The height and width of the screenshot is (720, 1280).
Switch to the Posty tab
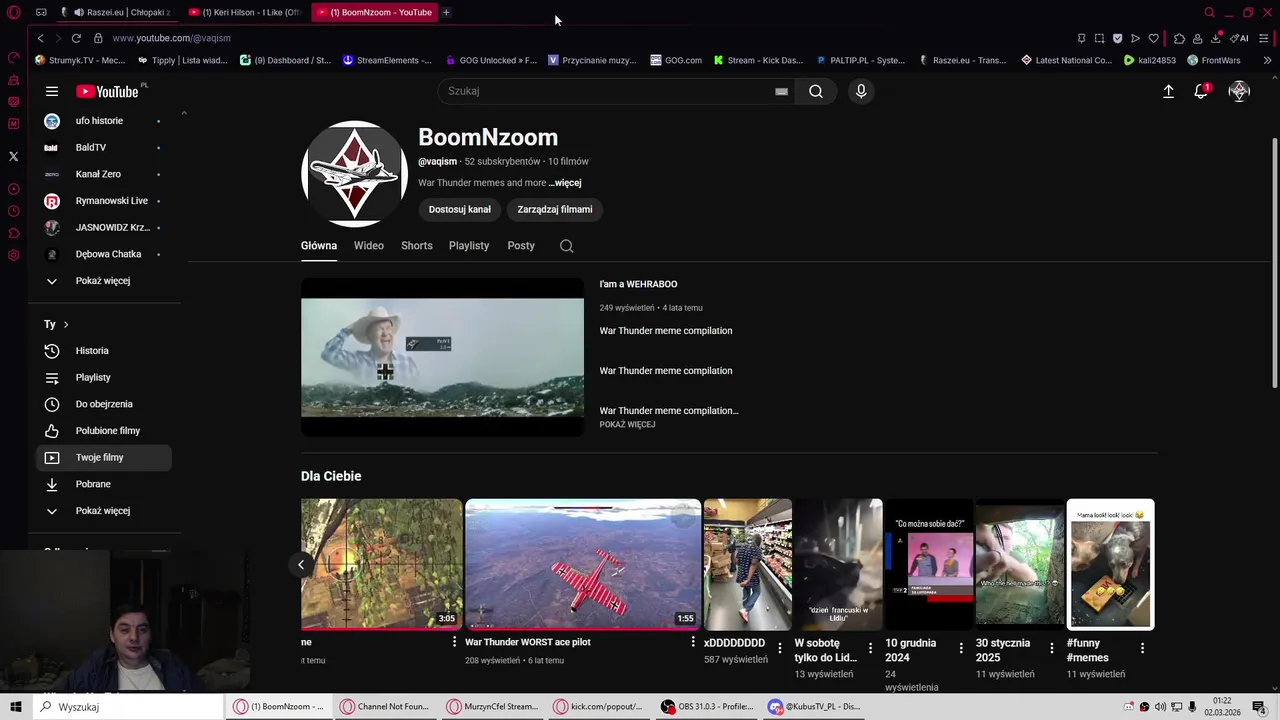tap(521, 246)
